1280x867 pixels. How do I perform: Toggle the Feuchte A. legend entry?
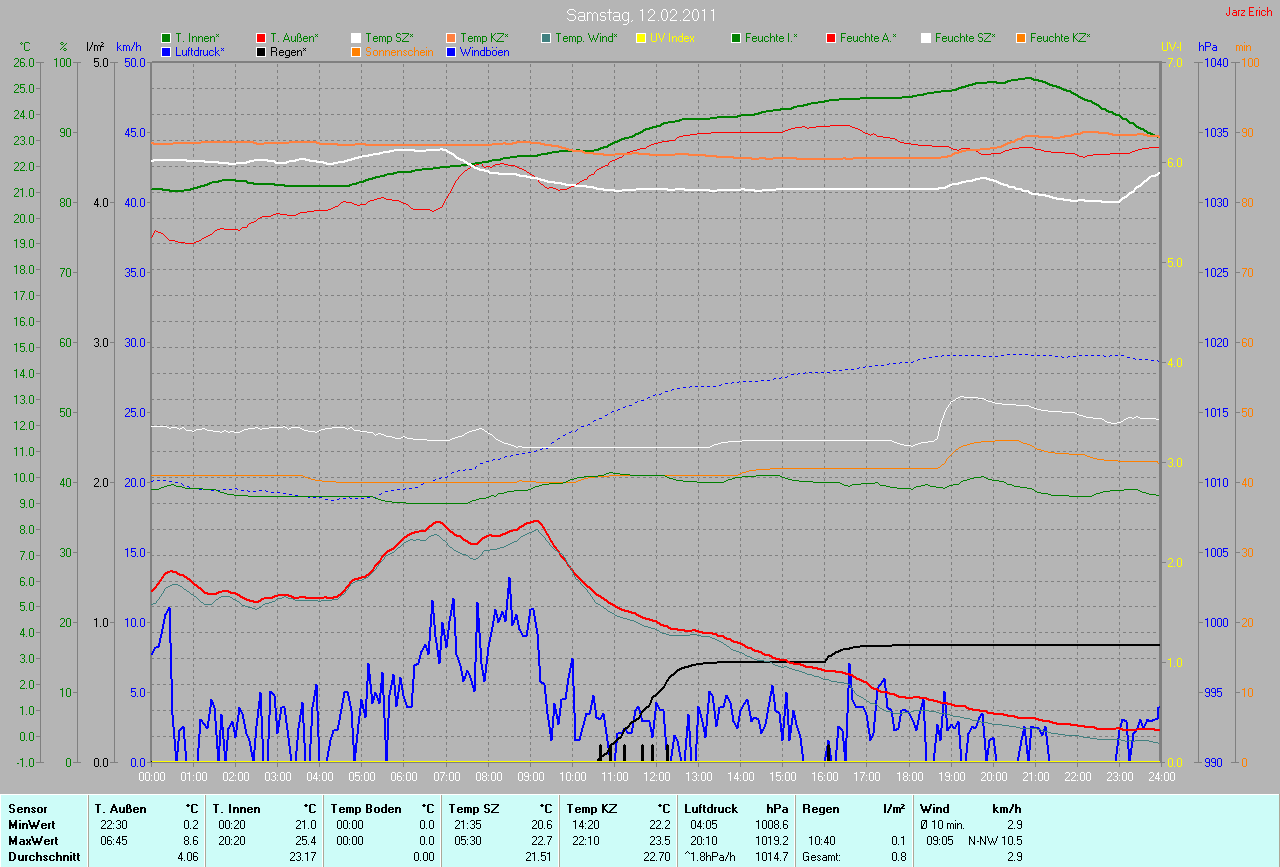pos(867,38)
